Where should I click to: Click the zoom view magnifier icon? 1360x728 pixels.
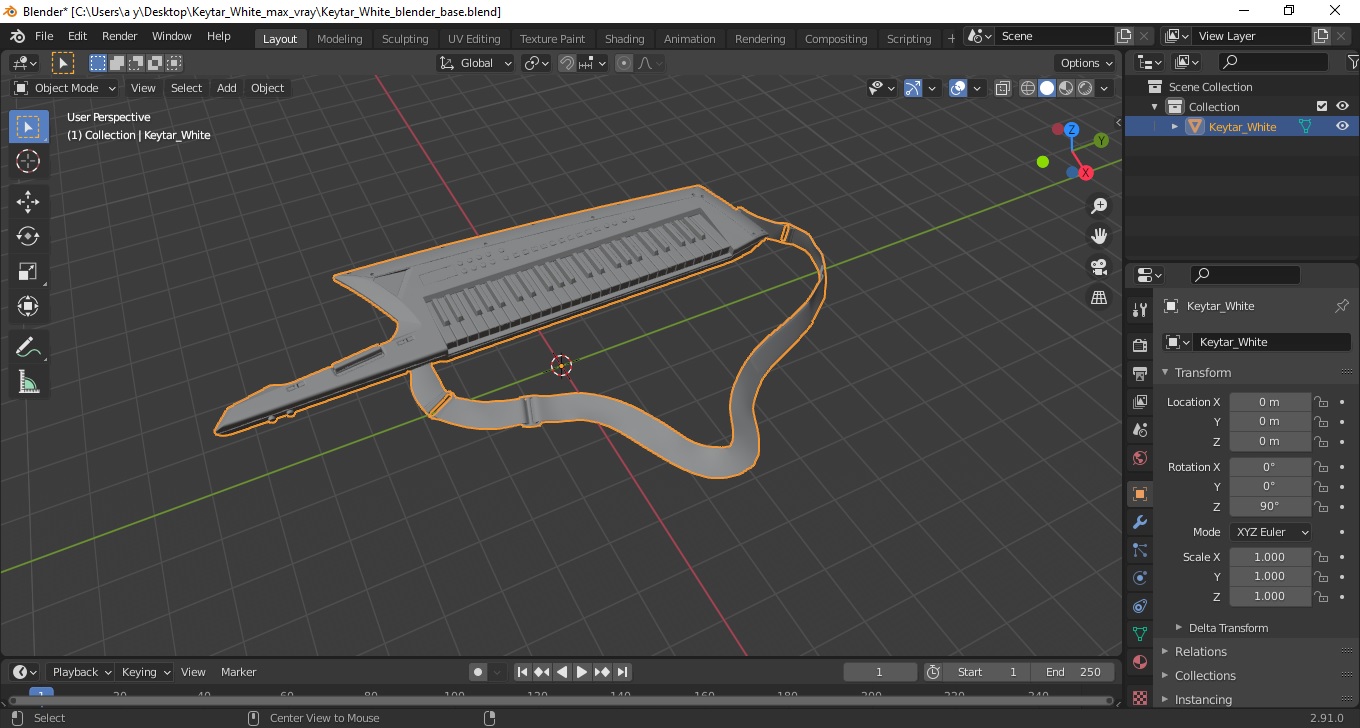pyautogui.click(x=1099, y=206)
